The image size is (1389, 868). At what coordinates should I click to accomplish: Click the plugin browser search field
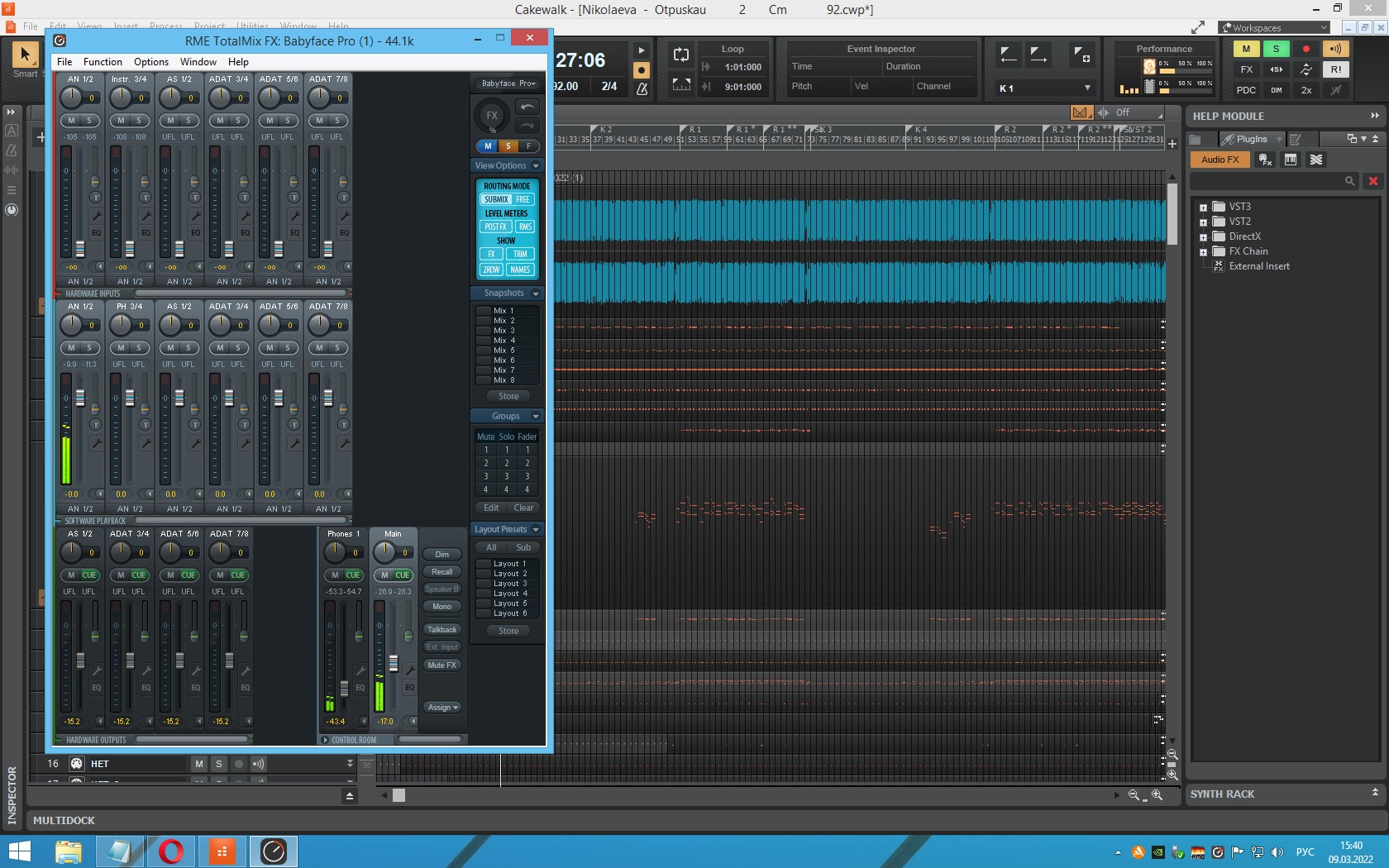point(1274,180)
